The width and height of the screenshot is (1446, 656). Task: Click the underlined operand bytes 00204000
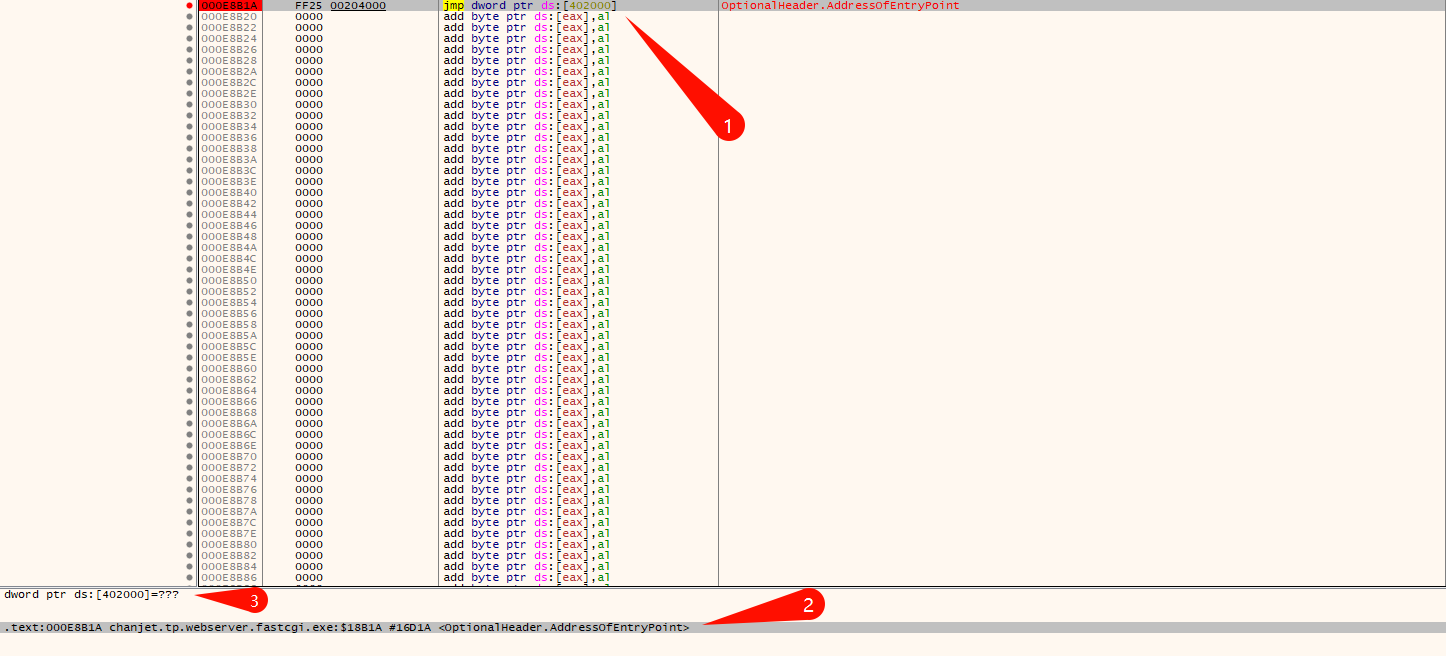(358, 6)
